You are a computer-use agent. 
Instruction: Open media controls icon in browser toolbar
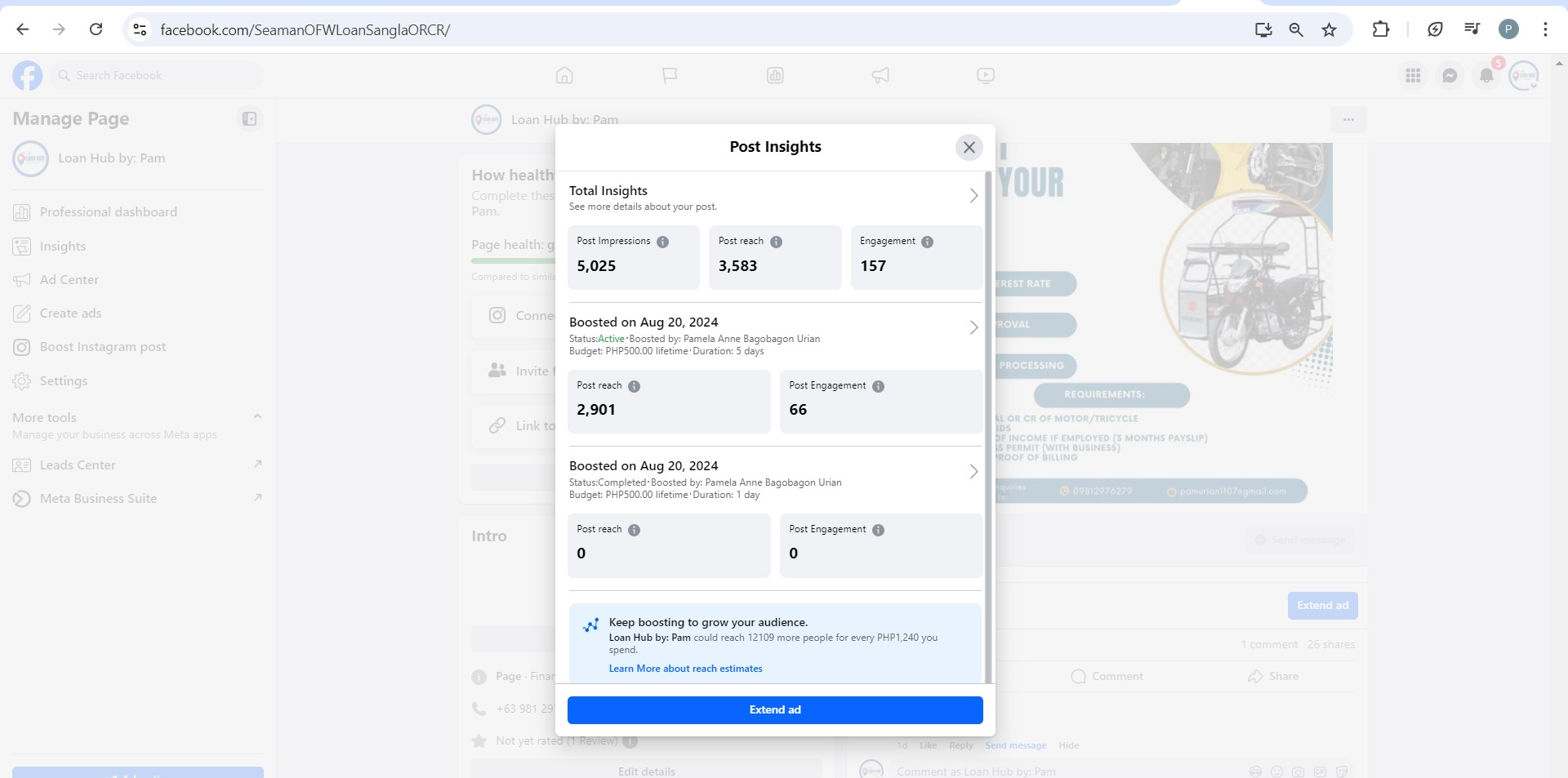pyautogui.click(x=1472, y=30)
